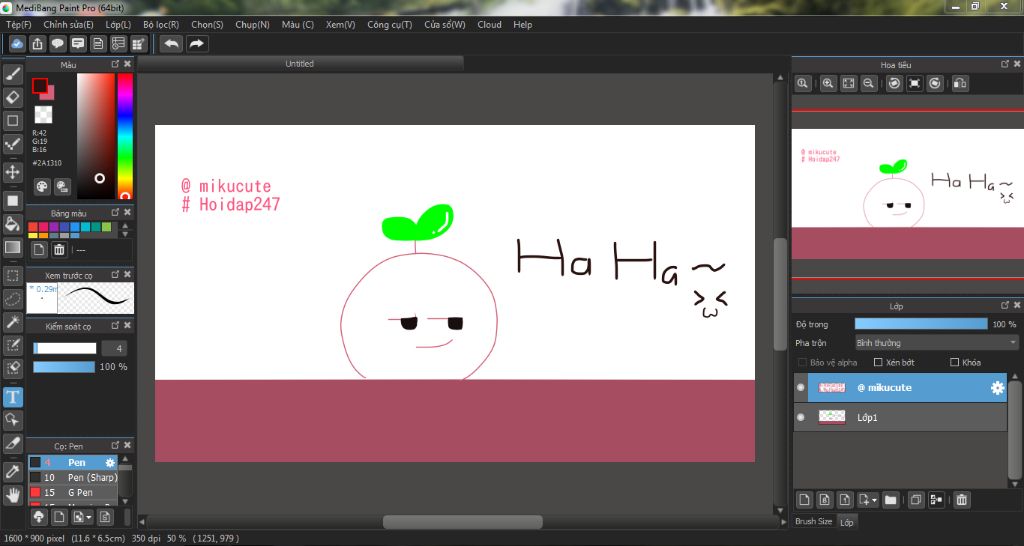Switch to the Brush Size tab
This screenshot has width=1024, height=546.
813,521
